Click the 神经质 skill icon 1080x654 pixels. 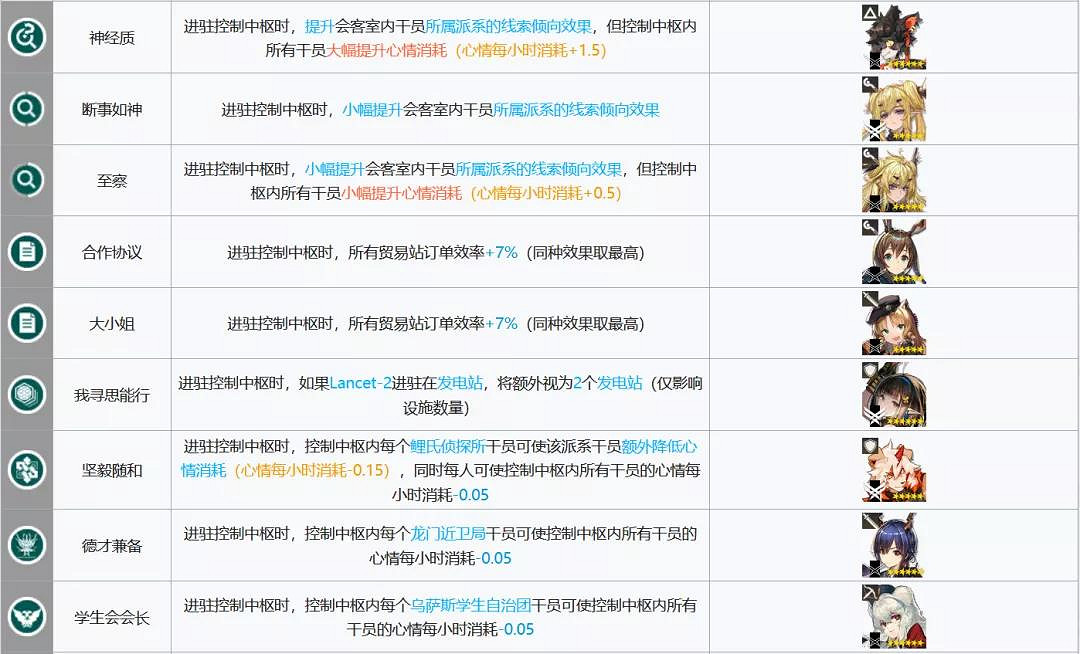point(26,37)
